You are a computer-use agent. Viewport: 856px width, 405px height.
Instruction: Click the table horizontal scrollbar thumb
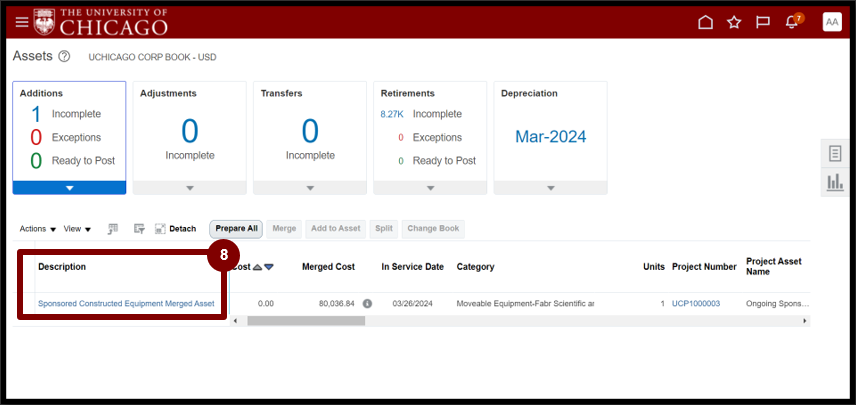(306, 321)
